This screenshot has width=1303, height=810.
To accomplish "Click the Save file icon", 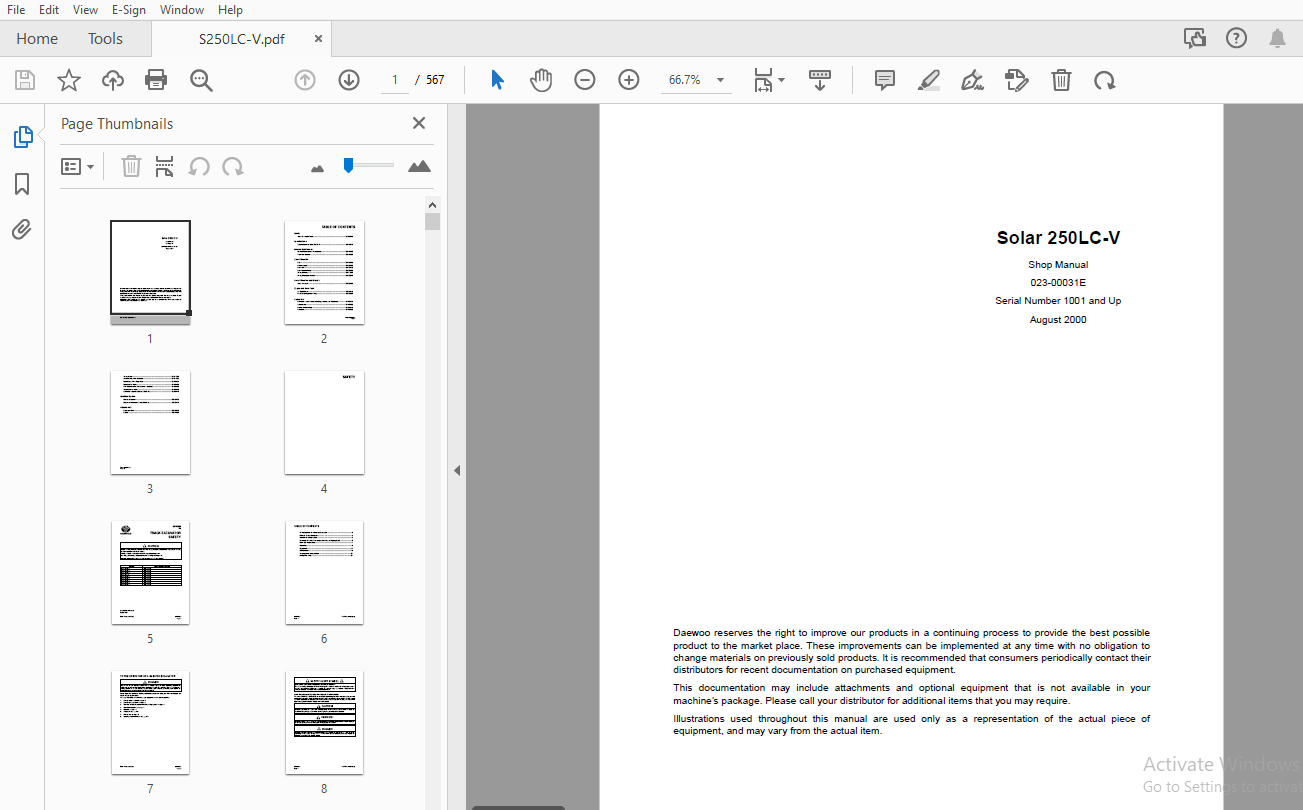I will (24, 80).
